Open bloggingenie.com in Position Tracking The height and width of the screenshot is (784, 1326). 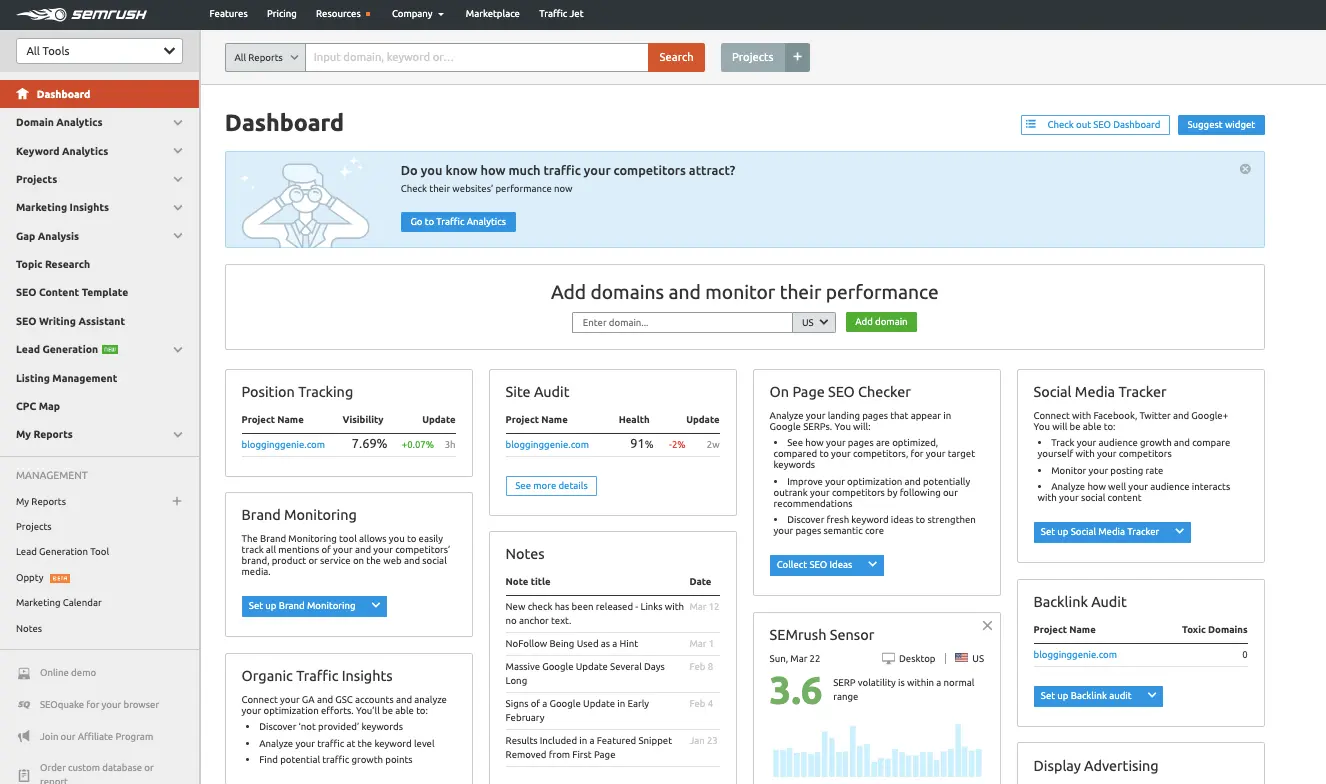coord(283,445)
